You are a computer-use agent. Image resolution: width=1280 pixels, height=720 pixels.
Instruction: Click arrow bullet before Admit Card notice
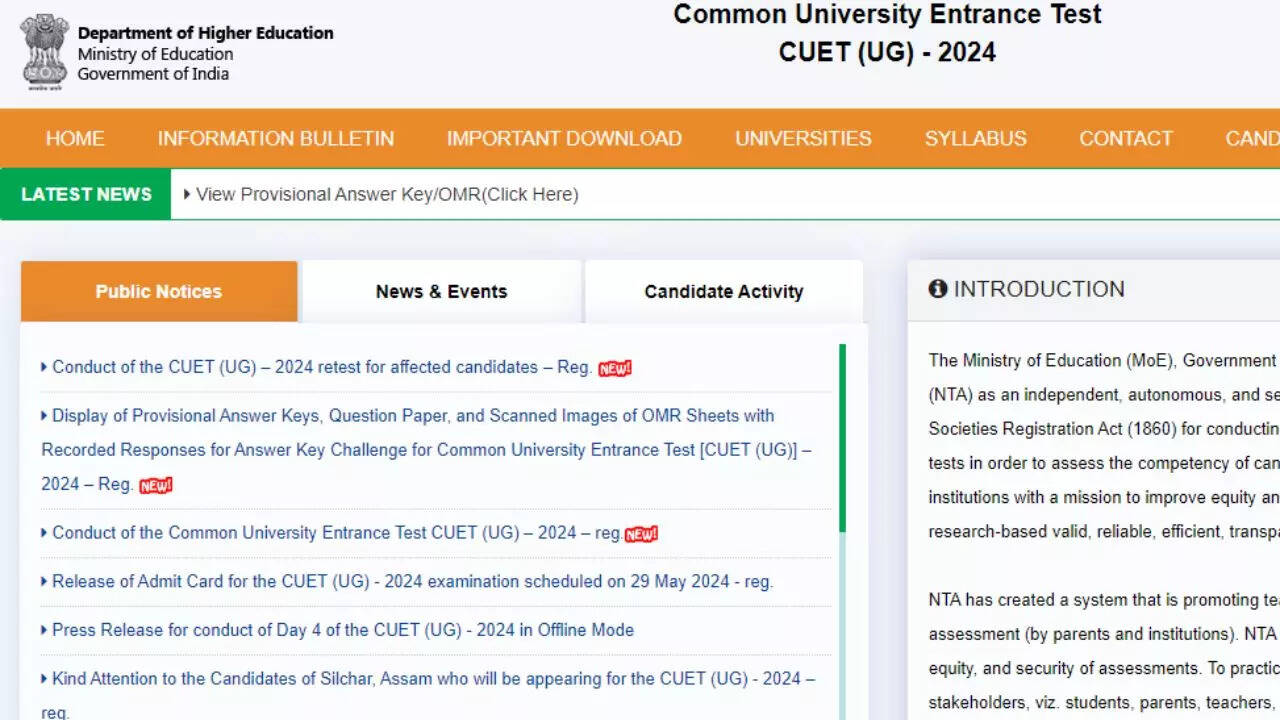click(x=44, y=581)
